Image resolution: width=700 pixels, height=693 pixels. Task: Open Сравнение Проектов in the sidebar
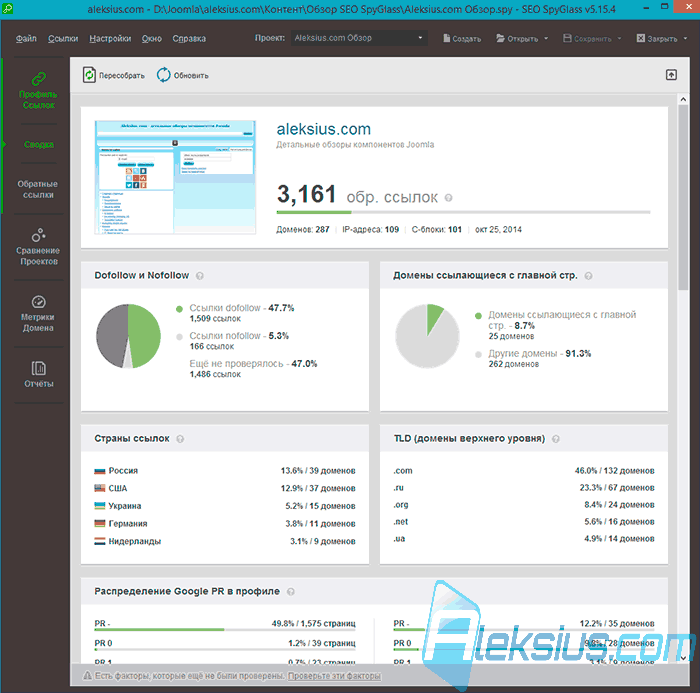point(38,248)
